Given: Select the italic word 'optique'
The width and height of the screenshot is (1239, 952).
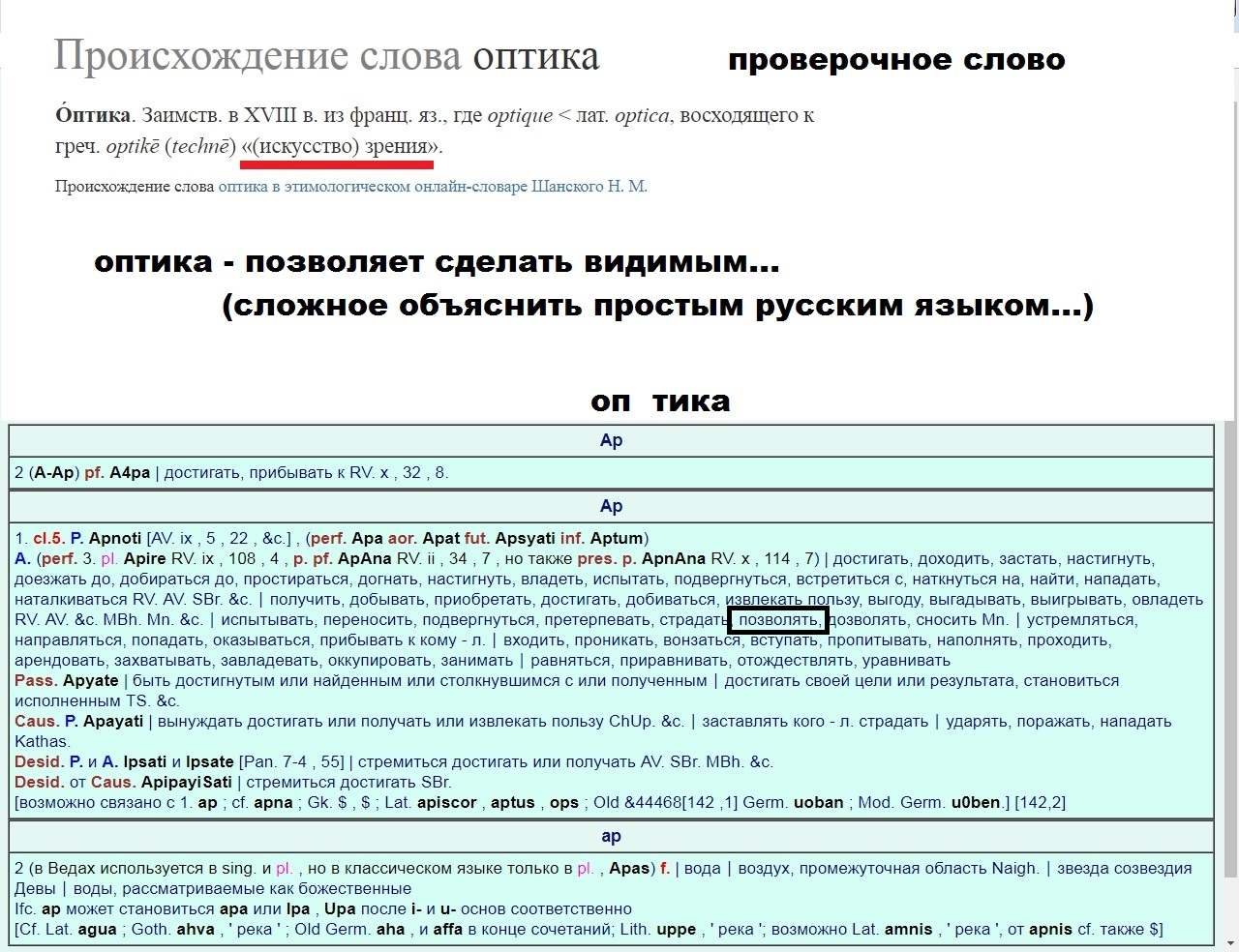Looking at the screenshot, I should tap(520, 116).
